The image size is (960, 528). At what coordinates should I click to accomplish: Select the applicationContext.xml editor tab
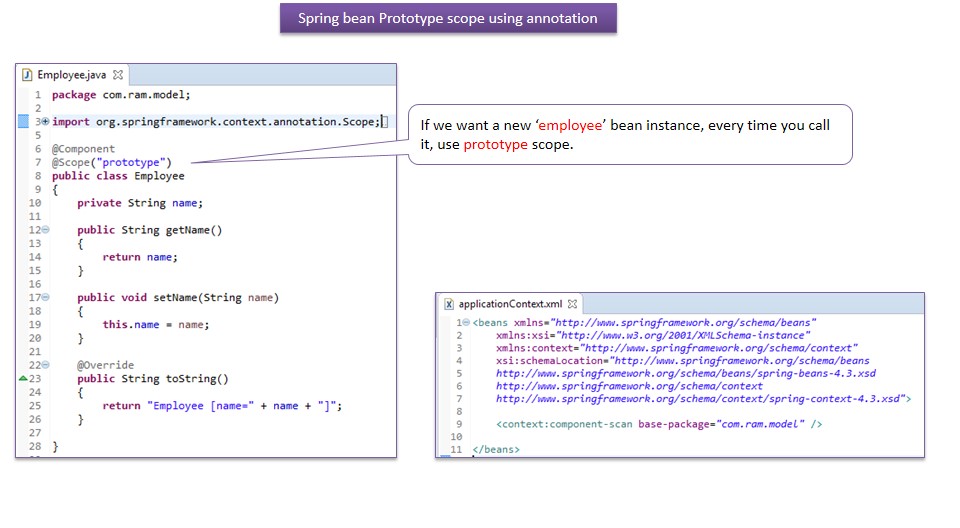(x=510, y=304)
